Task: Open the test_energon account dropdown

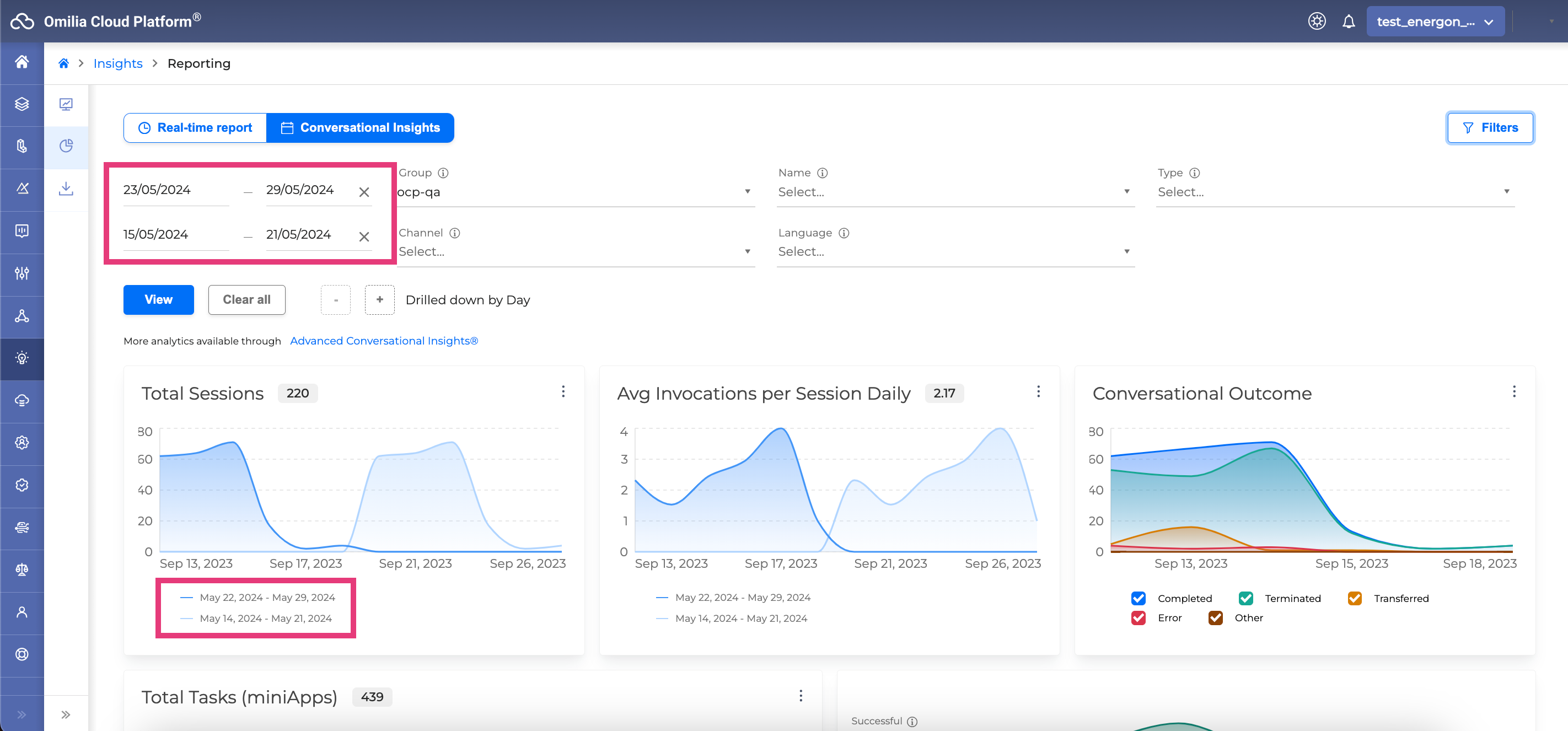Action: click(x=1435, y=22)
